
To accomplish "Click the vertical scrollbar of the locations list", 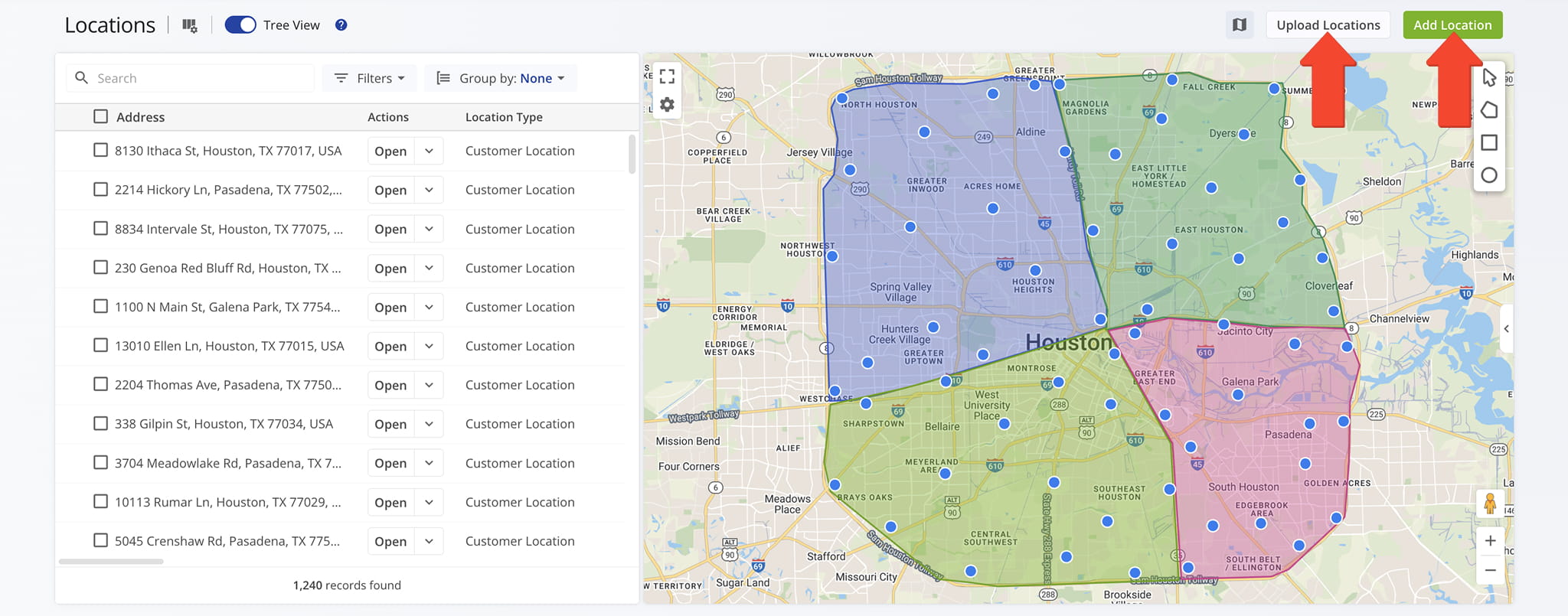I will [x=632, y=155].
